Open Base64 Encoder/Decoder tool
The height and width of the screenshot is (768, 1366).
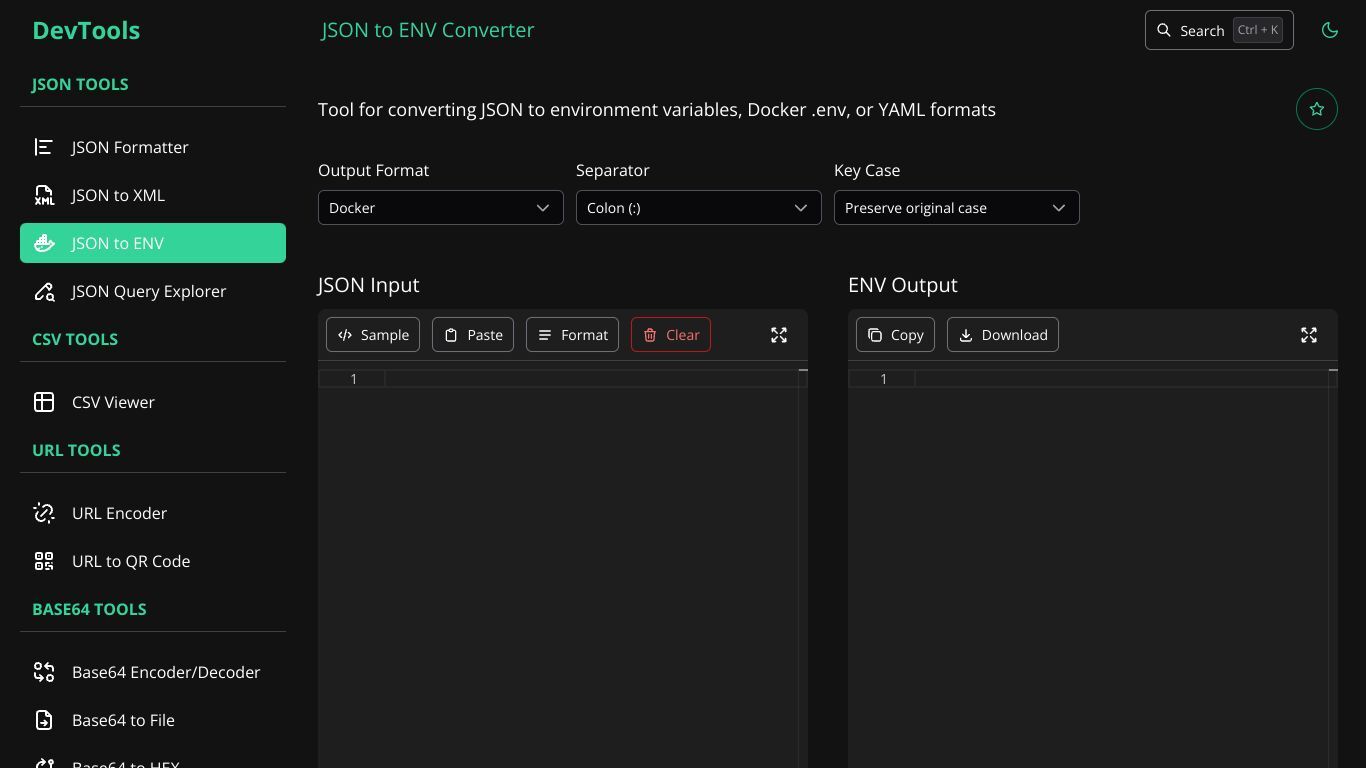pos(153,672)
